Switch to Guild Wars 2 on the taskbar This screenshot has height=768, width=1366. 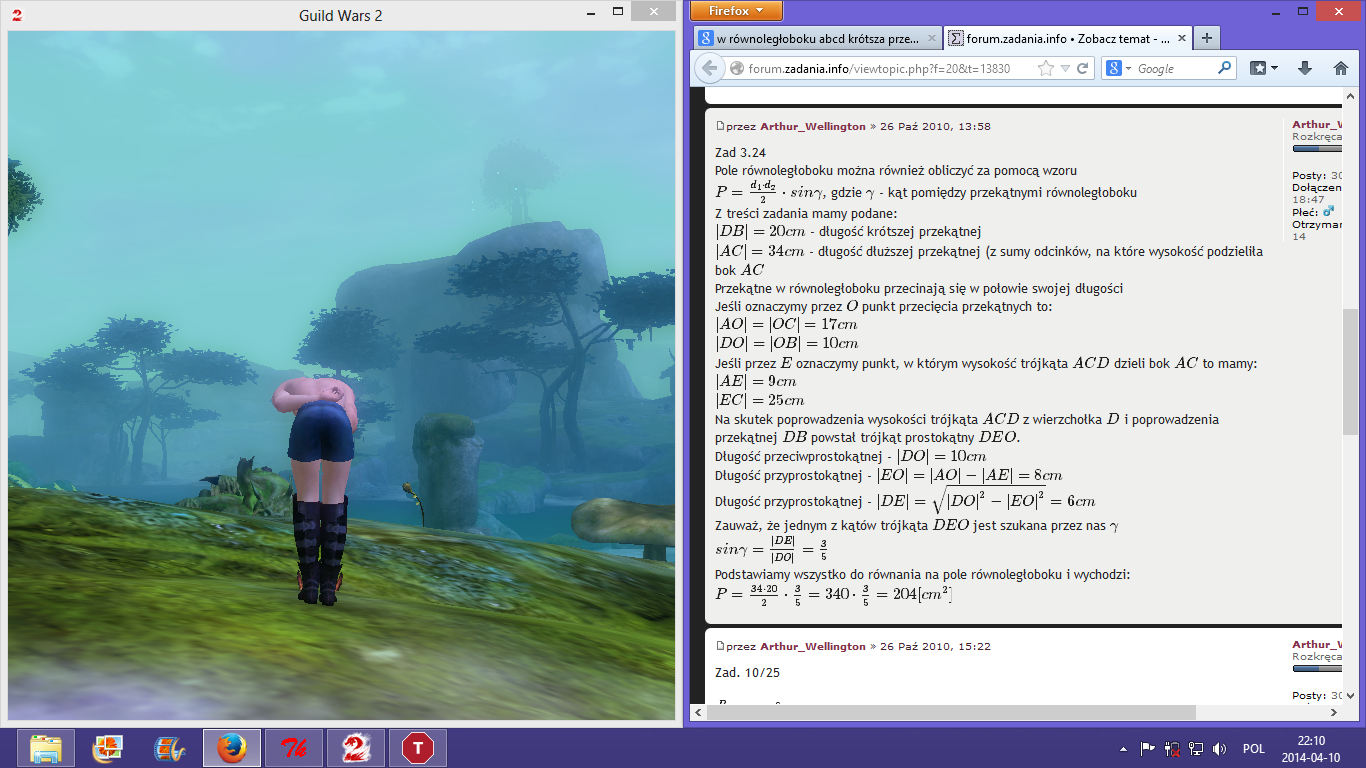[356, 748]
